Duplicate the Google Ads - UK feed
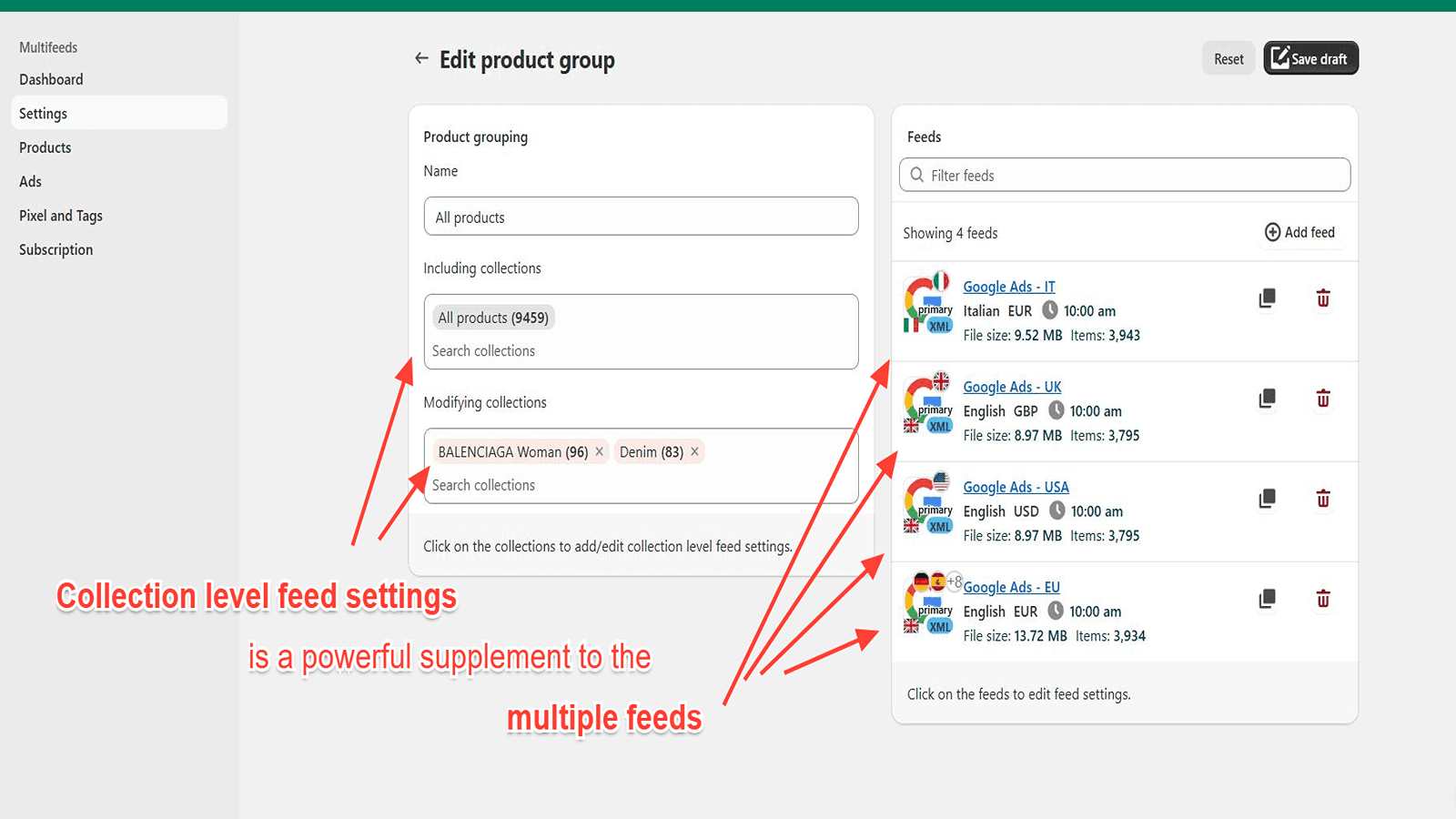 (1267, 399)
